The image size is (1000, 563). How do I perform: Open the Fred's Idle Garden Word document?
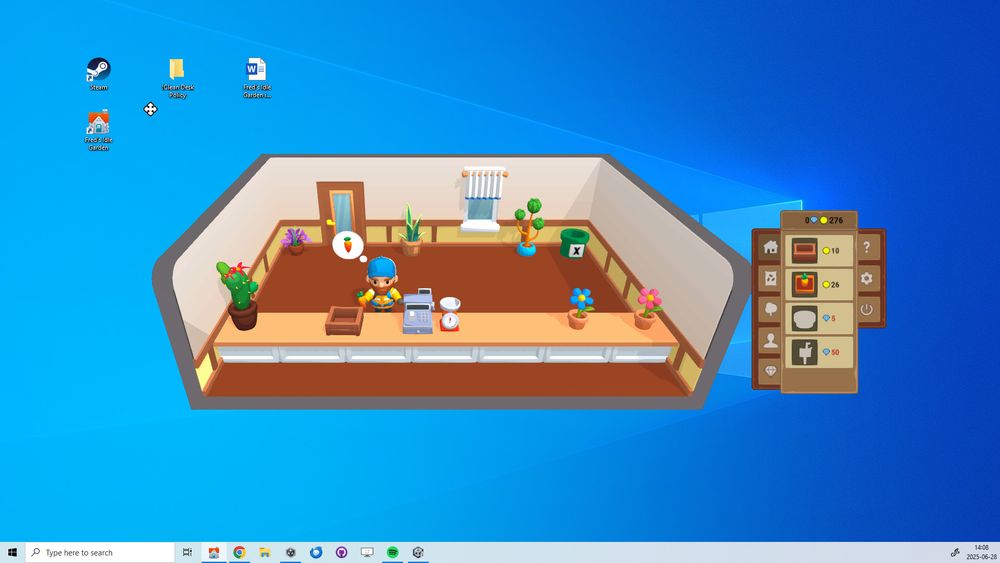(x=256, y=78)
